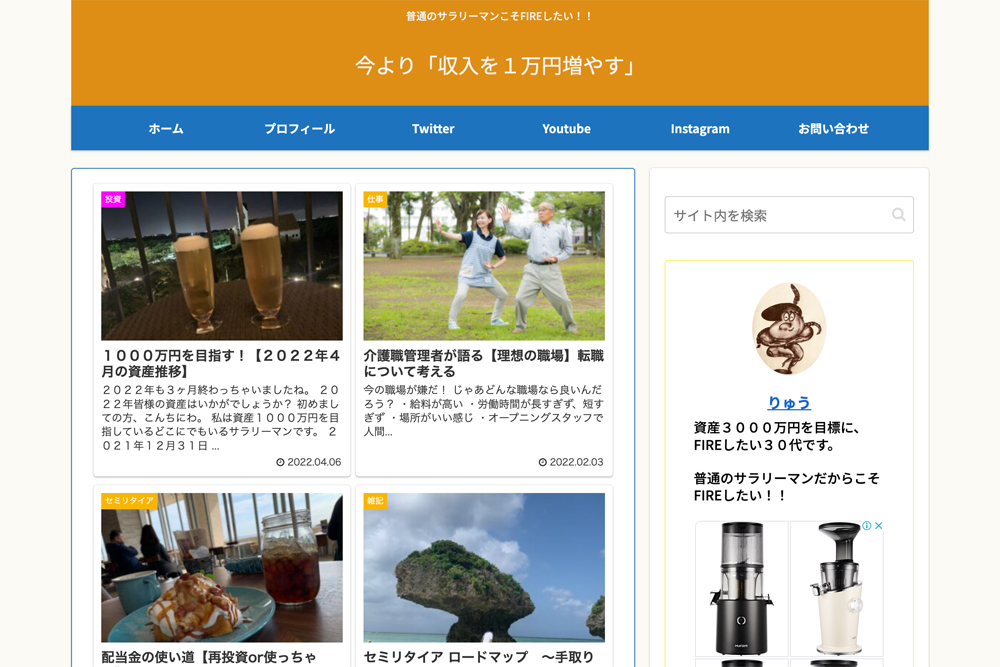Click the サイト内を検索 search field
Image resolution: width=1000 pixels, height=667 pixels.
pos(775,215)
